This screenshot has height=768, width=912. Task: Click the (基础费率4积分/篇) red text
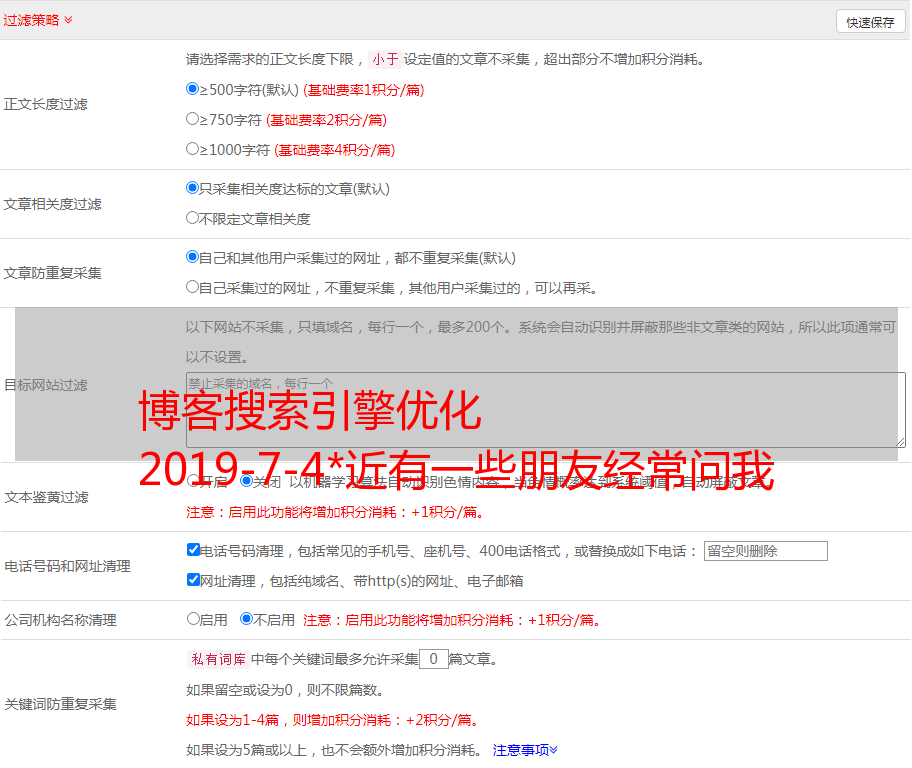[335, 150]
